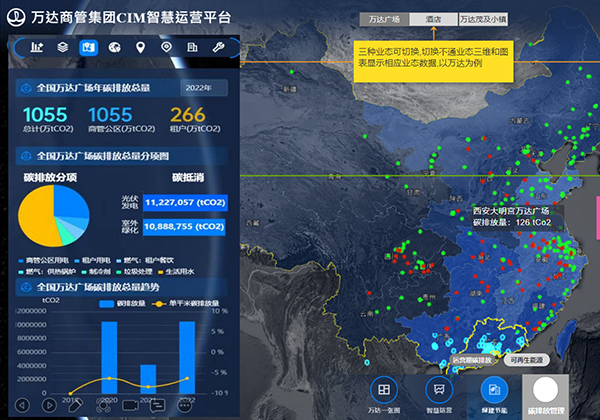The image size is (600, 420).
Task: Click the video camera icon
Action: pos(130,405)
